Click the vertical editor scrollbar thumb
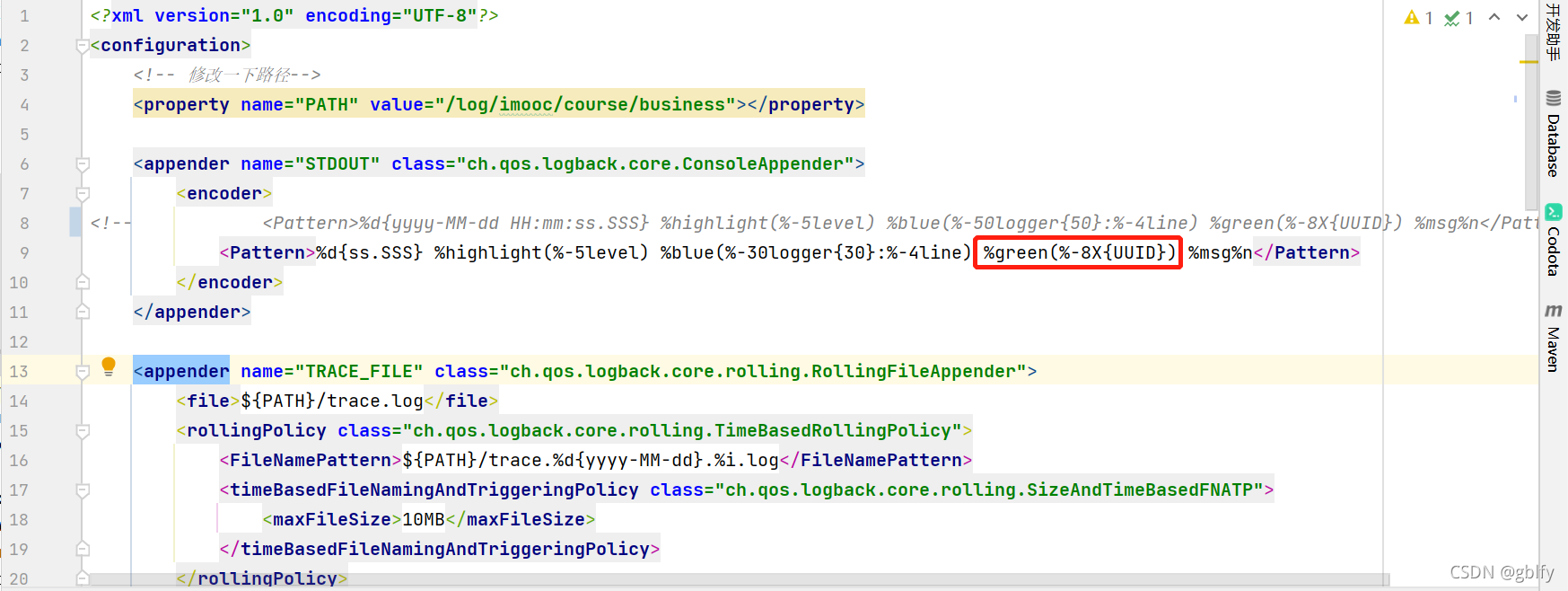 [x=1532, y=122]
